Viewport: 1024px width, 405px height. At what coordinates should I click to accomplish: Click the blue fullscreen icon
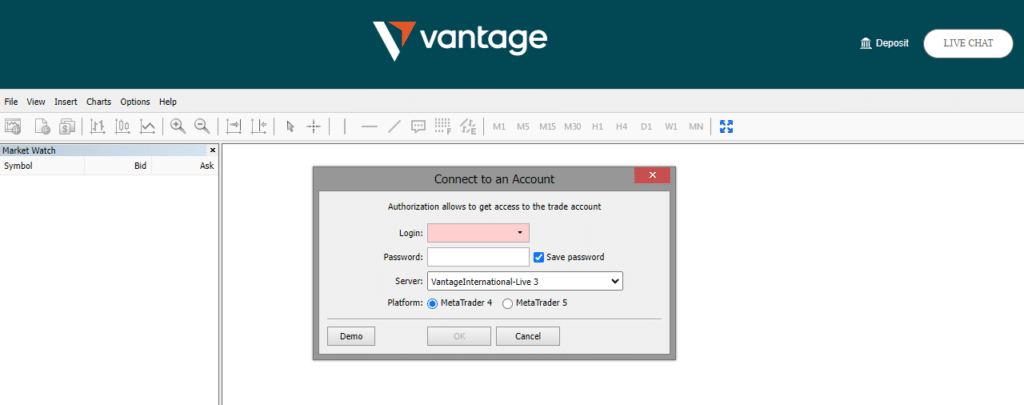click(x=726, y=127)
